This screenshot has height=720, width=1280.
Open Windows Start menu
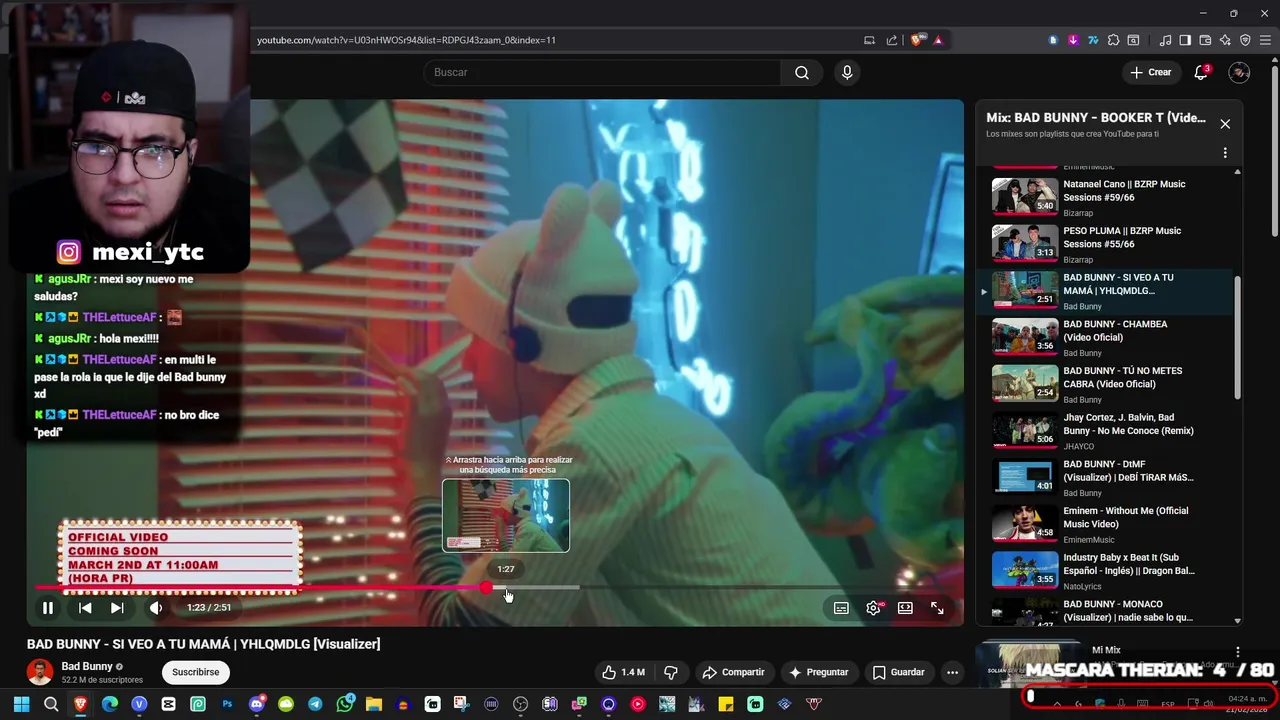[21, 704]
